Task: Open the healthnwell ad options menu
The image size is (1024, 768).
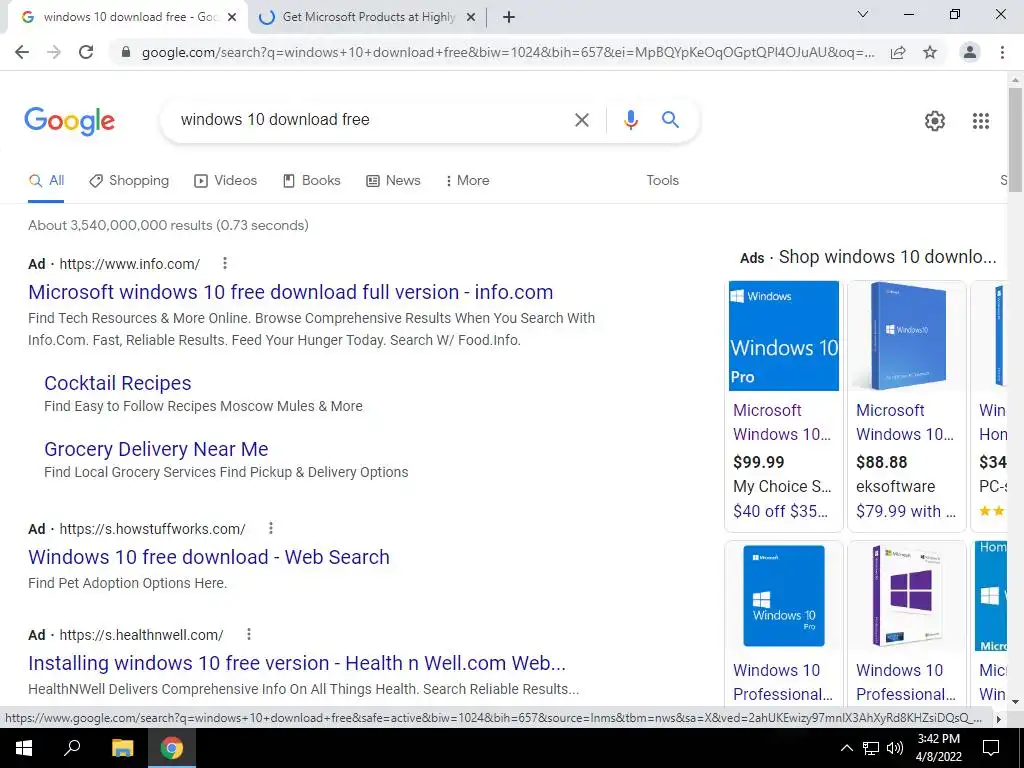Action: (248, 633)
